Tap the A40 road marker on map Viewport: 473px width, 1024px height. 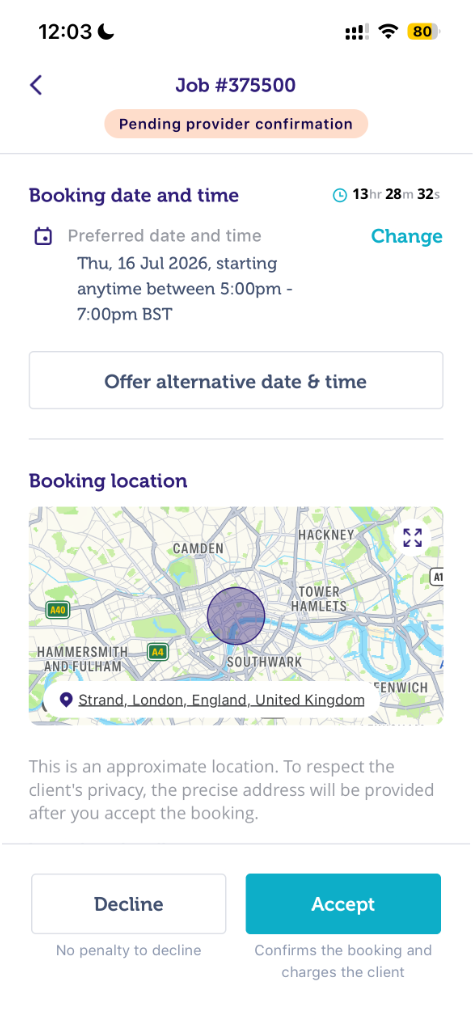pyautogui.click(x=58, y=610)
